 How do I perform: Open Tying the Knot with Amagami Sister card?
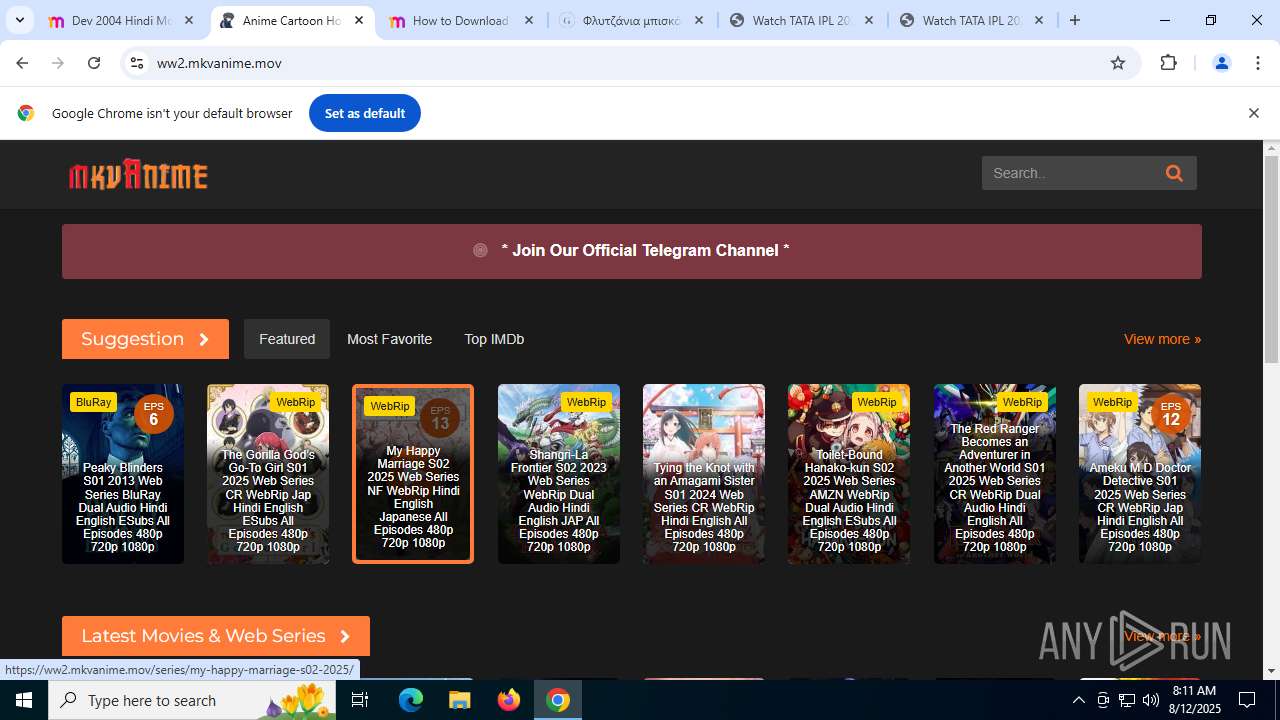pos(704,474)
